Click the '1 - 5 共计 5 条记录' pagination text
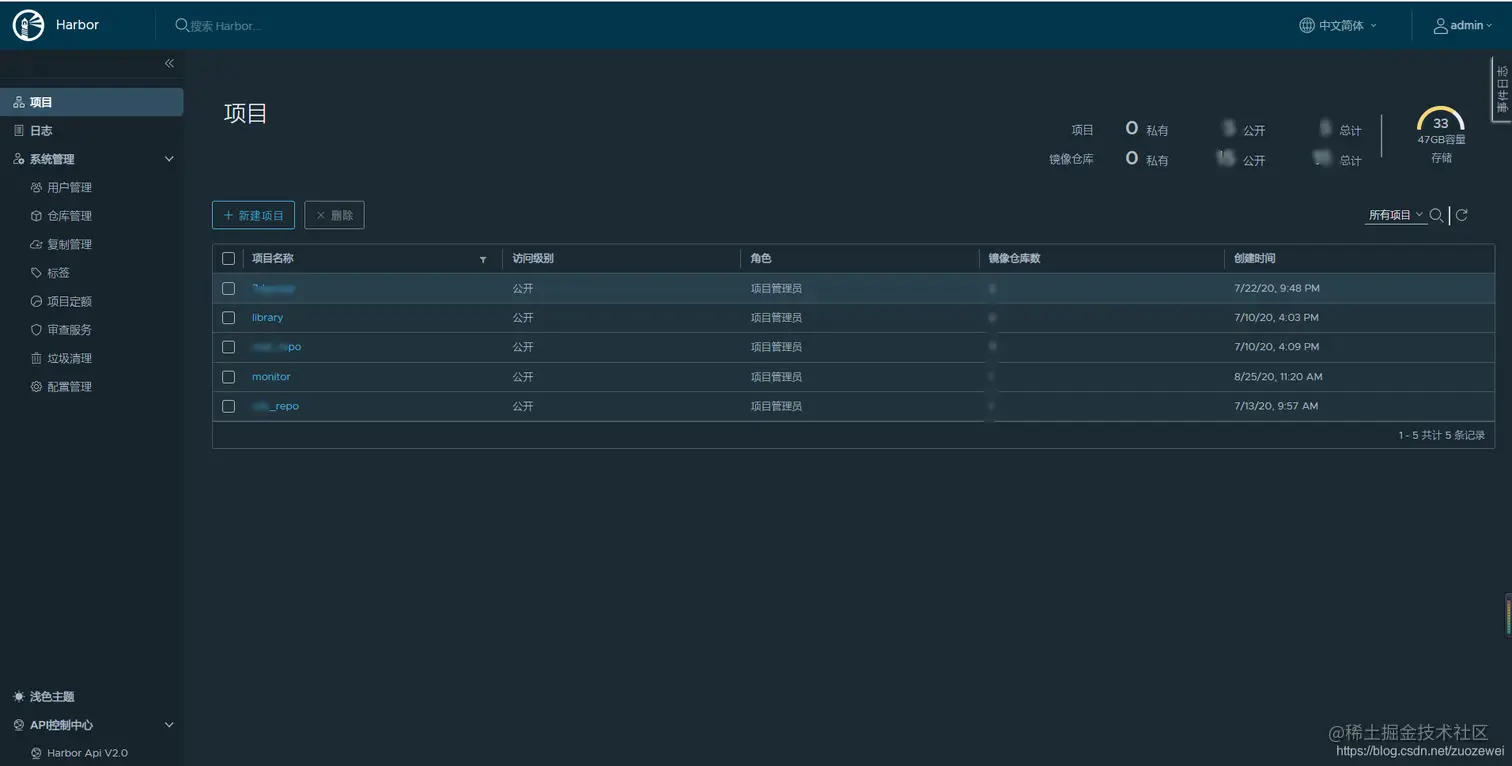This screenshot has width=1512, height=766. 1441,435
